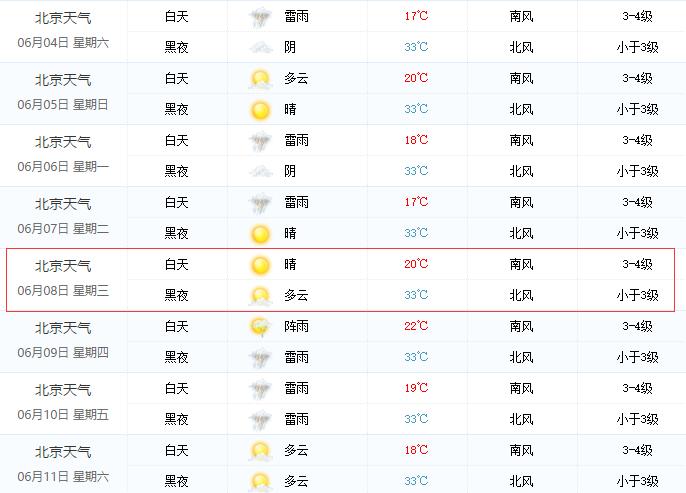Screen dimensions: 686x493
Task: Select the date 06月04日 星期六
Action: [63, 43]
